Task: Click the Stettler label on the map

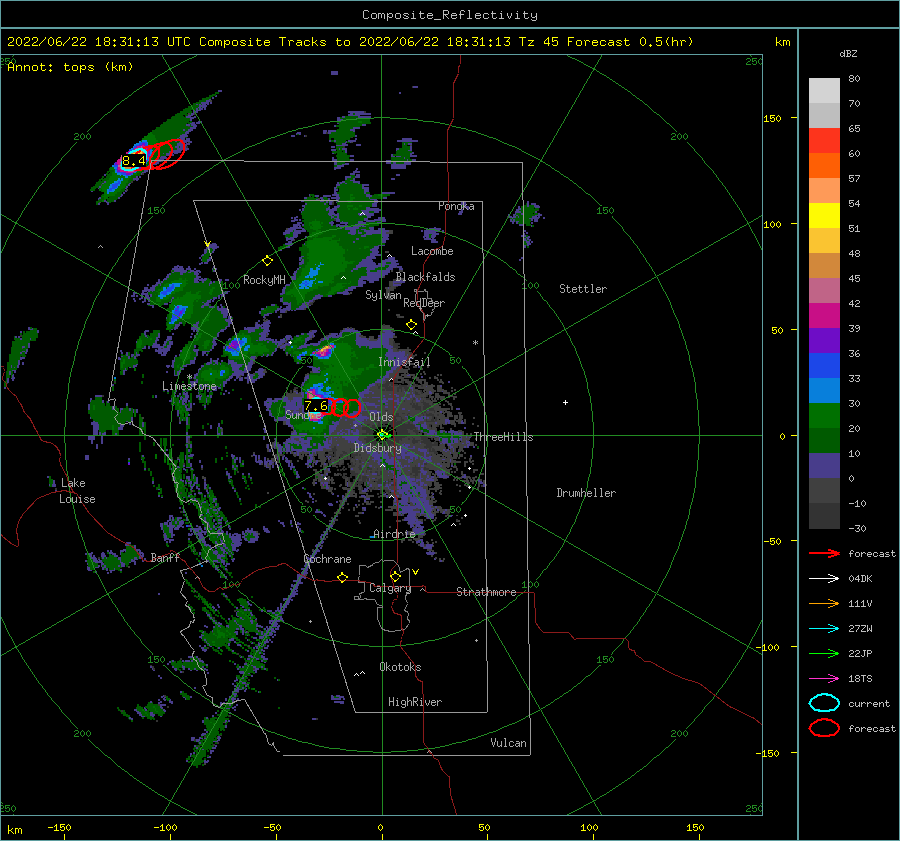Action: coord(583,289)
